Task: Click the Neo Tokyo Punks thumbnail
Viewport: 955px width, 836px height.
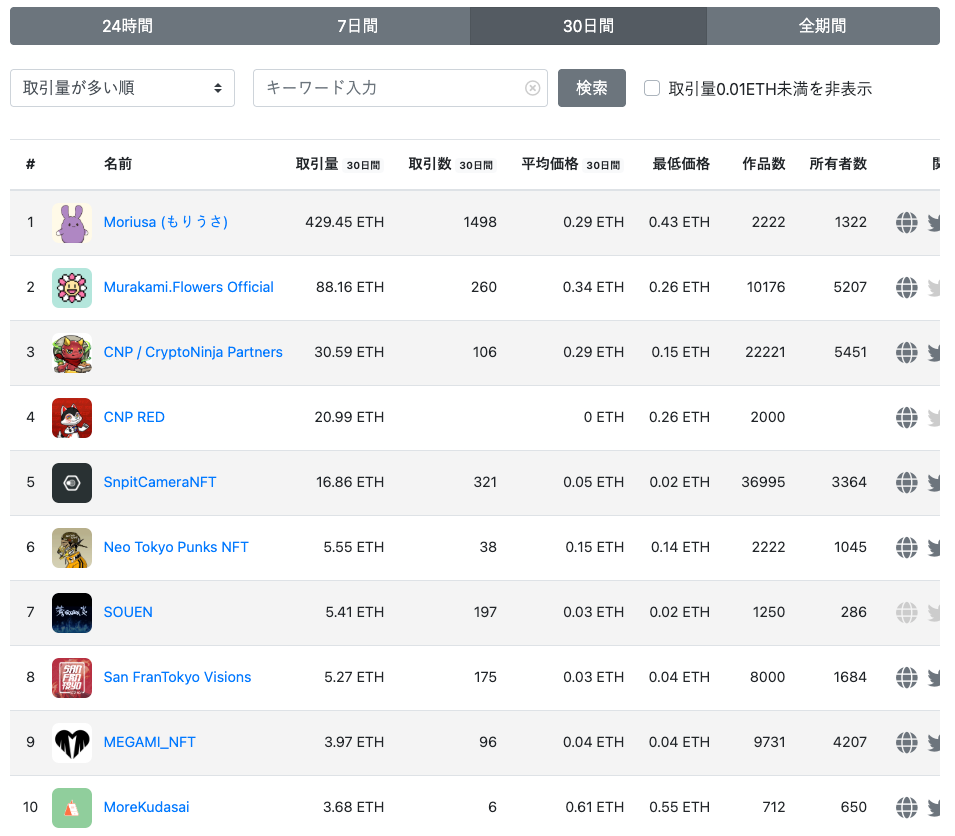Action: click(x=72, y=548)
